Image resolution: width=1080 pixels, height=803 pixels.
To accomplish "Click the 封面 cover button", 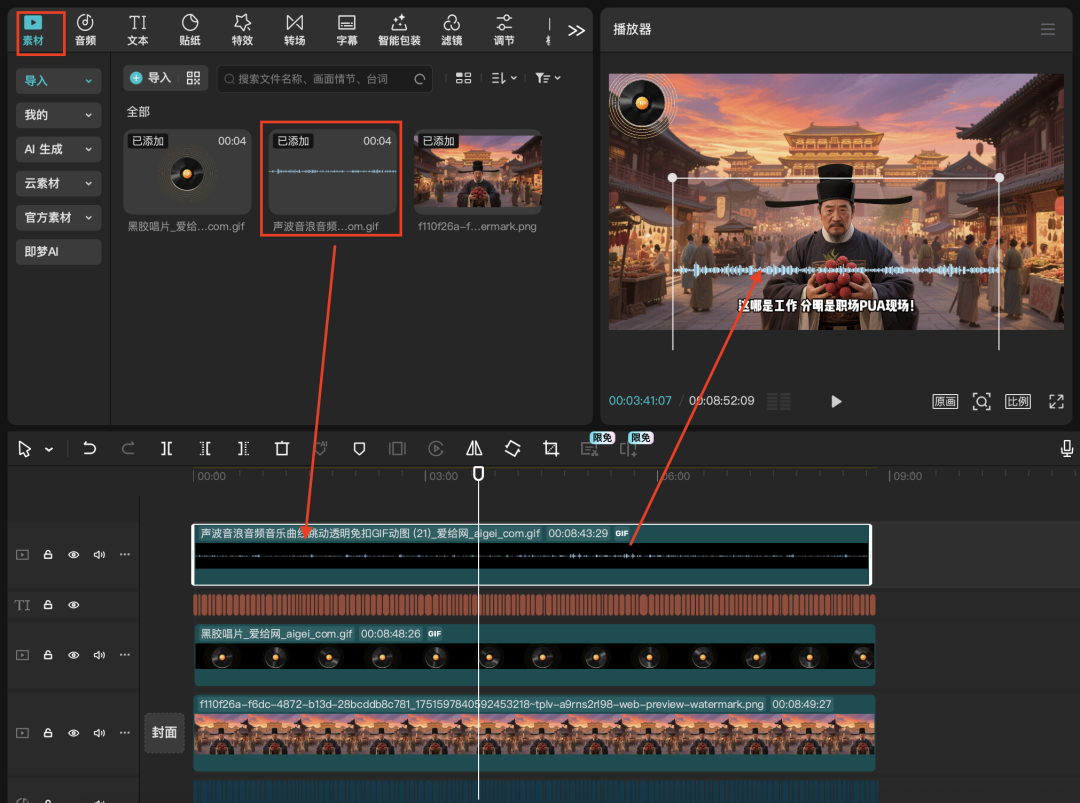I will point(164,732).
